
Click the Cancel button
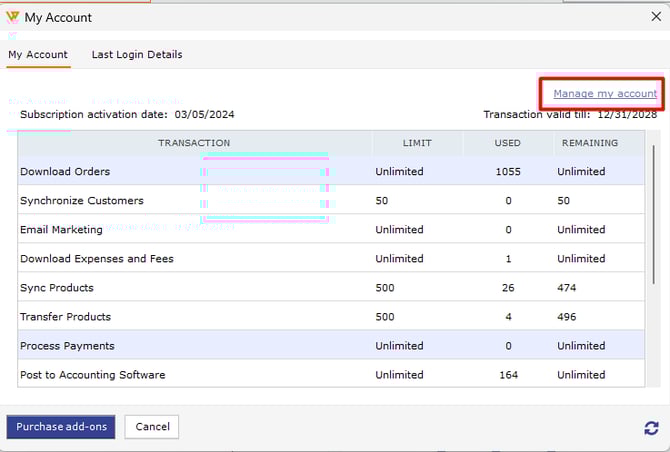[x=152, y=427]
